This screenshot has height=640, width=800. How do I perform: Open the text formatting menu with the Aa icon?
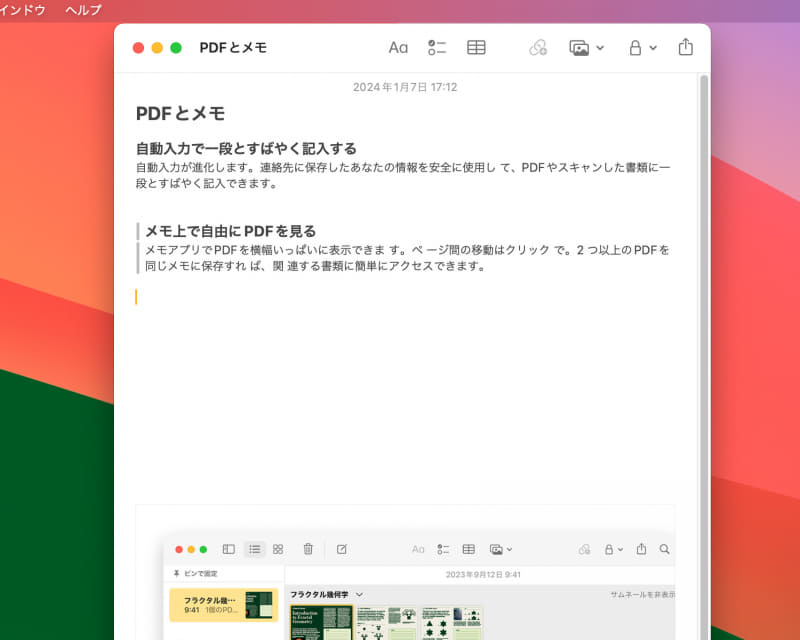pyautogui.click(x=398, y=46)
